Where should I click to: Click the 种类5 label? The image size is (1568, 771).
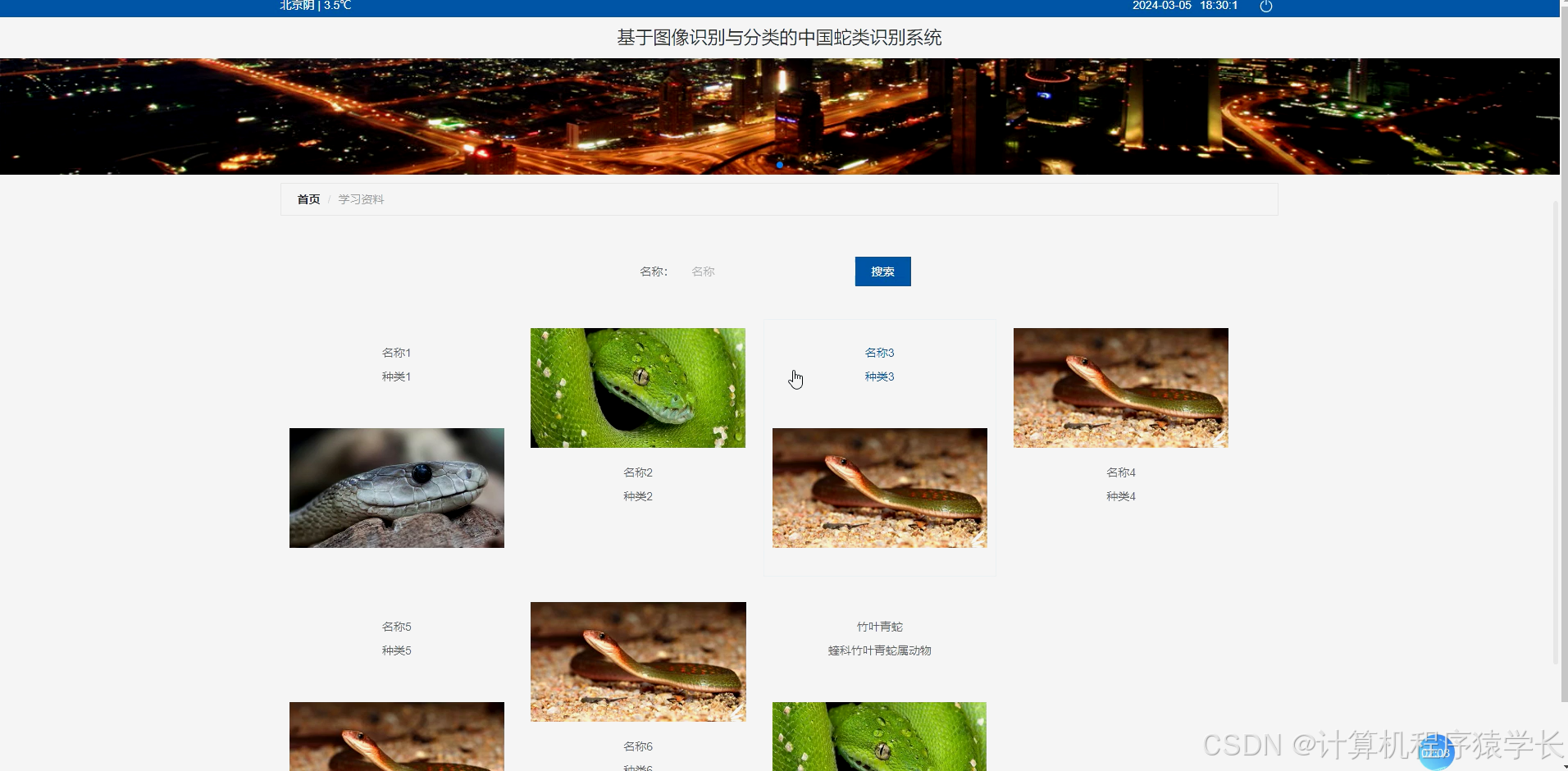(x=396, y=650)
